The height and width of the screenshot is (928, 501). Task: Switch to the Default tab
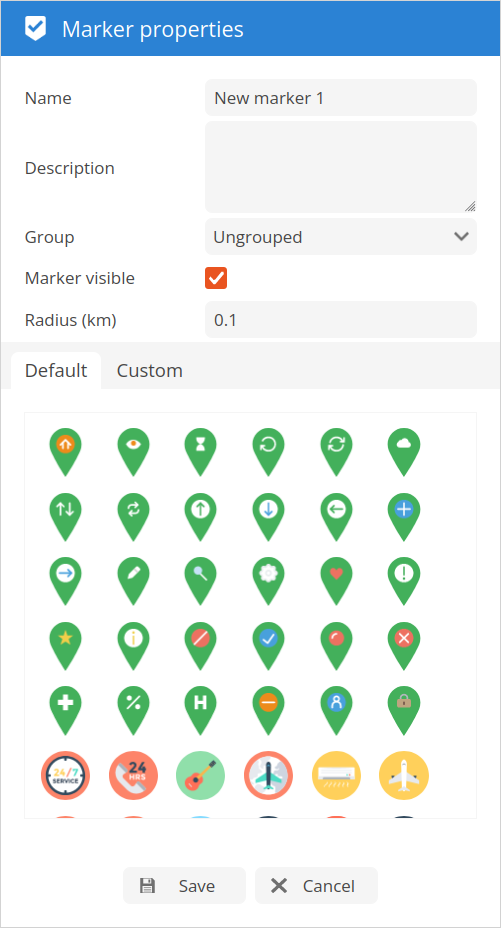56,370
